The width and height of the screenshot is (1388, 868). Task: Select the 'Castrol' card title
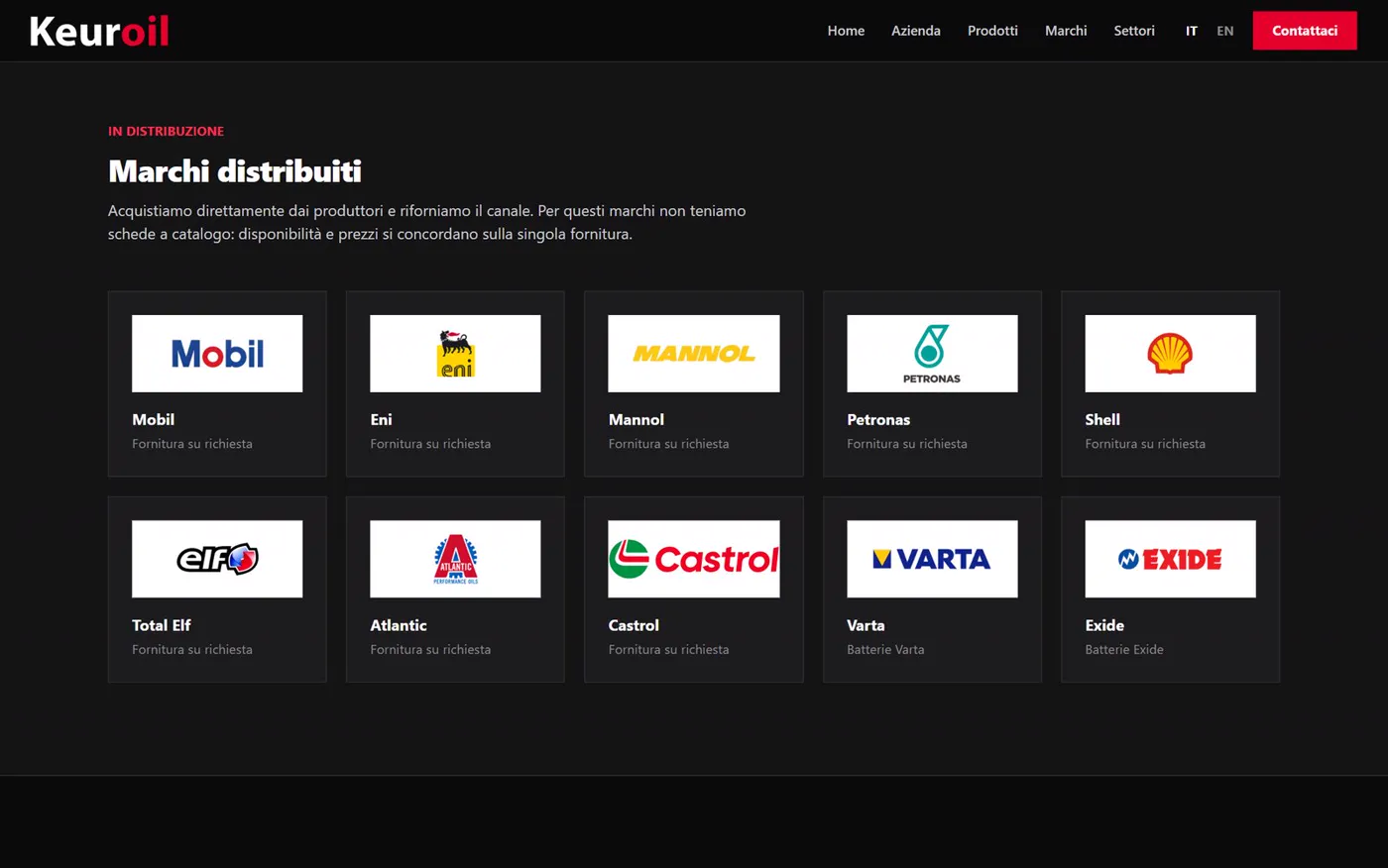(x=634, y=625)
